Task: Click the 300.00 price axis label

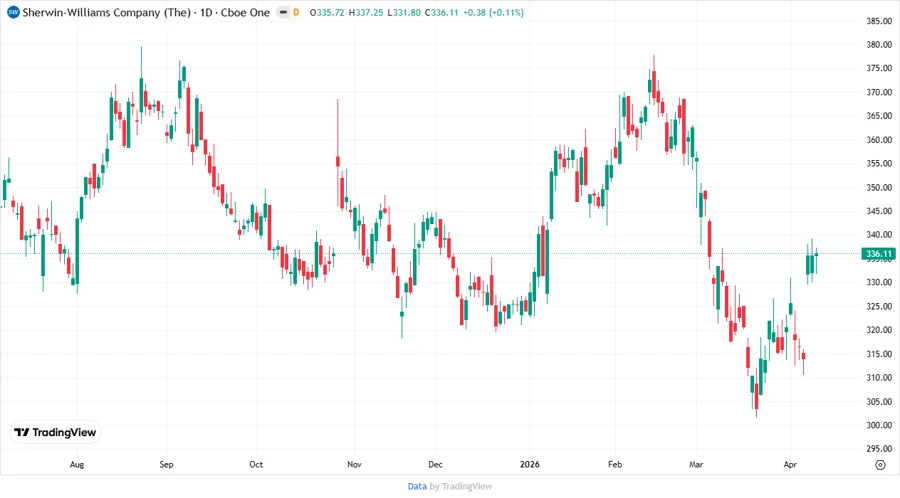Action: [879, 425]
